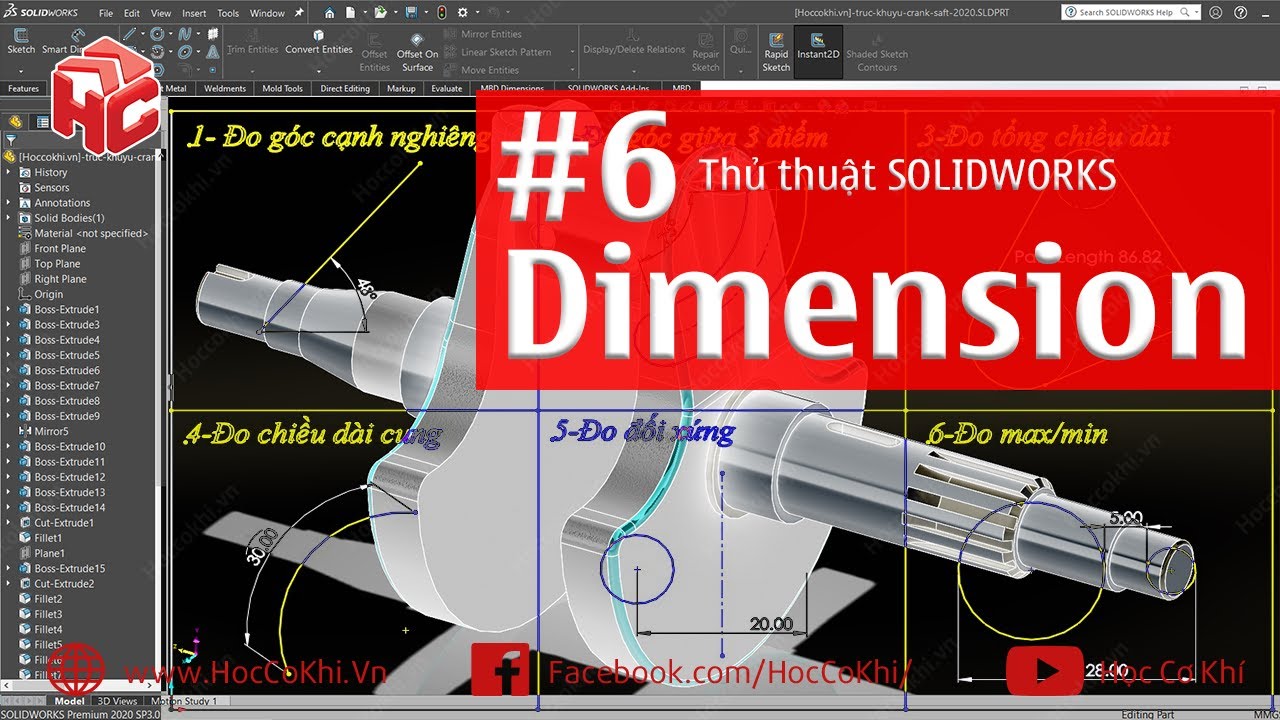Image resolution: width=1280 pixels, height=720 pixels.
Task: Select the Spline sketch tool
Action: click(x=185, y=33)
